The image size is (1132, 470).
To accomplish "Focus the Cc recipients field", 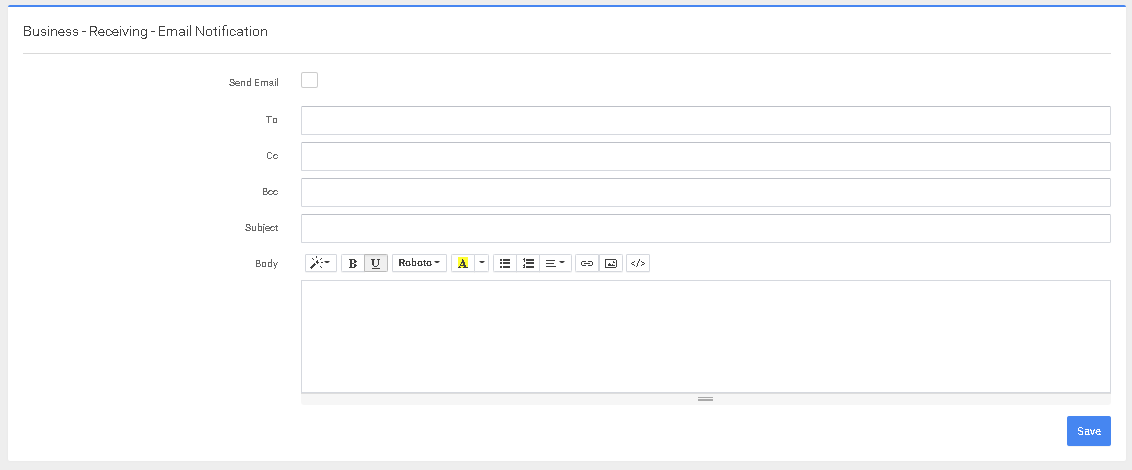I will click(705, 156).
